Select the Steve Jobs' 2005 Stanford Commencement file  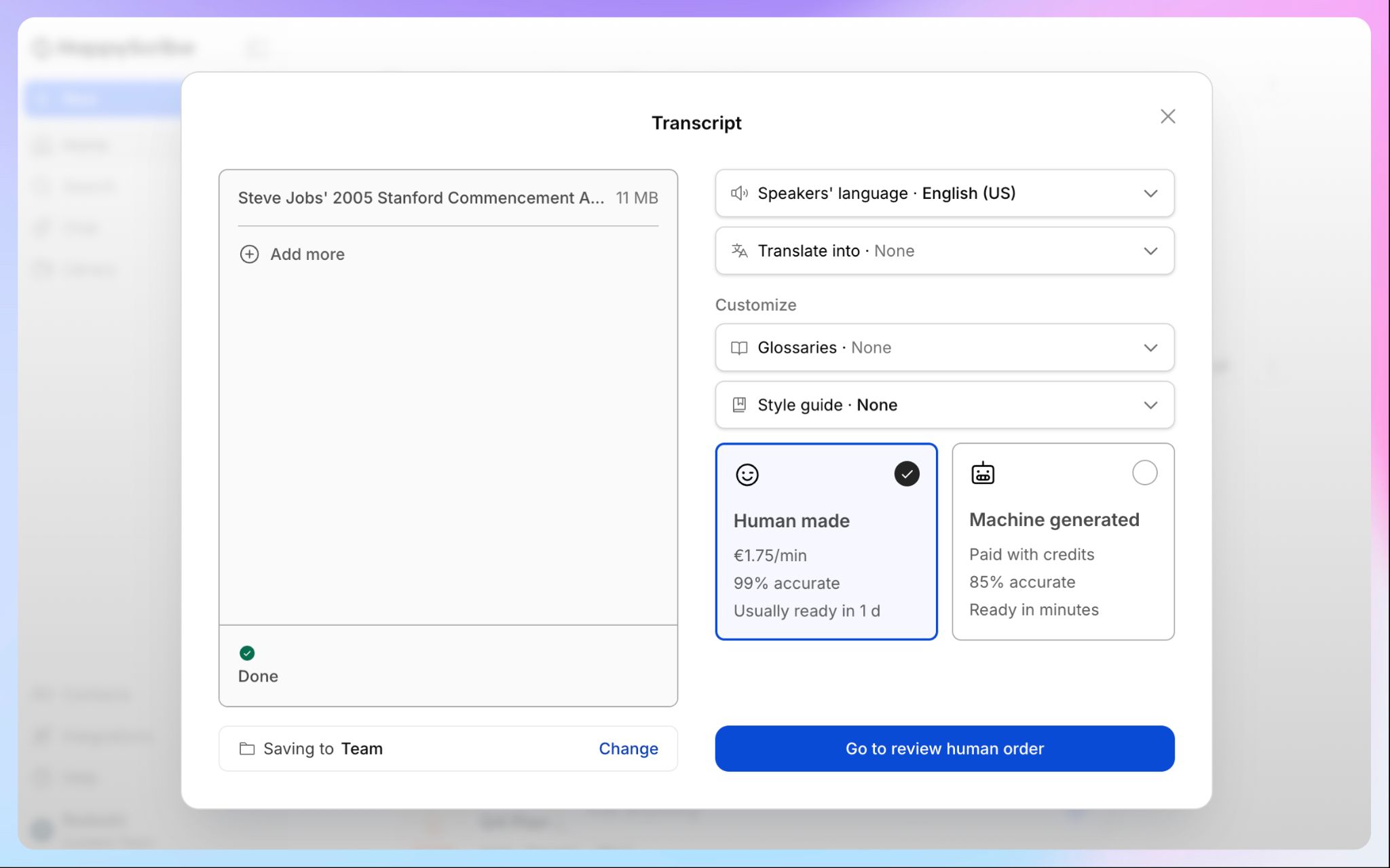[421, 198]
